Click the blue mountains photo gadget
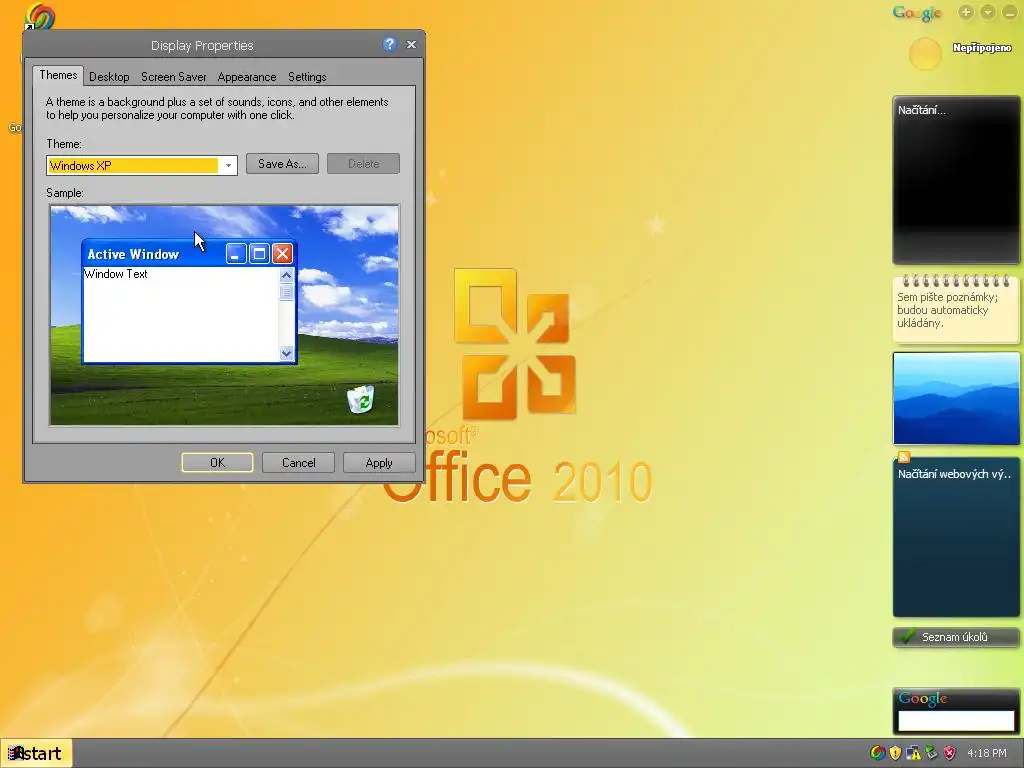This screenshot has width=1024, height=768. (x=956, y=398)
